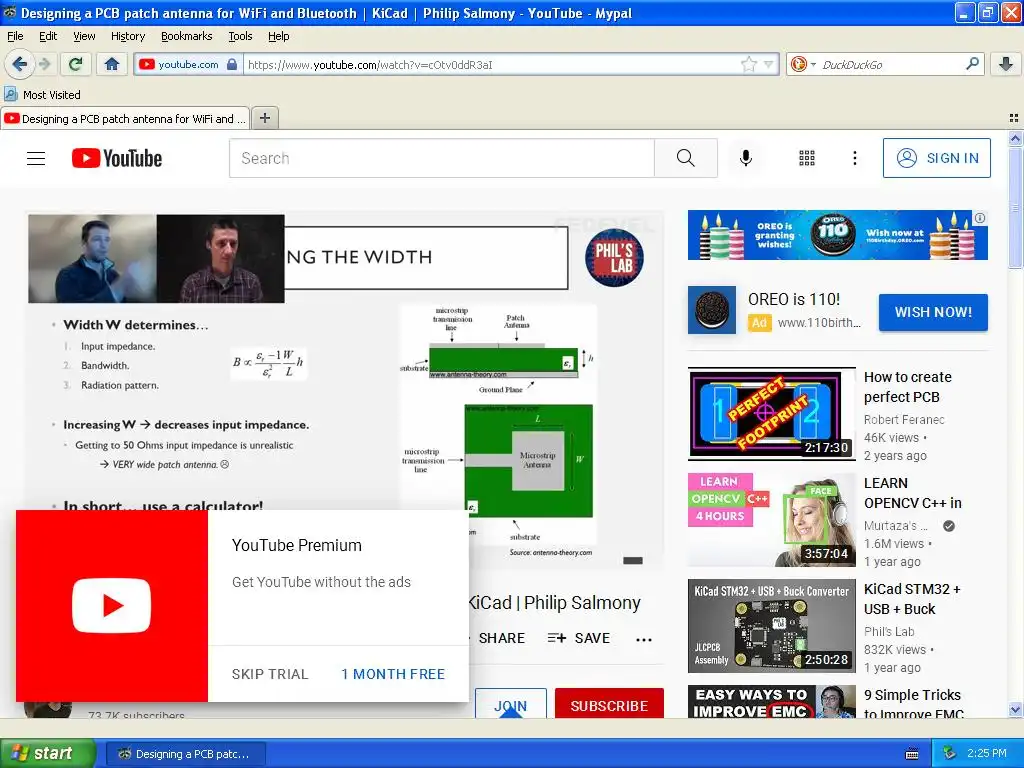
Task: Open the Easy Ways to Improve EMC thumbnail
Action: point(771,701)
